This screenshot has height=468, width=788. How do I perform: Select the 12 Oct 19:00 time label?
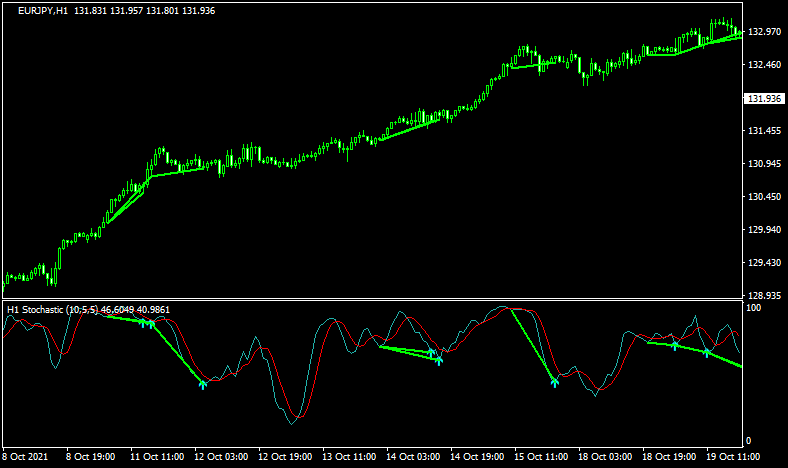(x=286, y=456)
